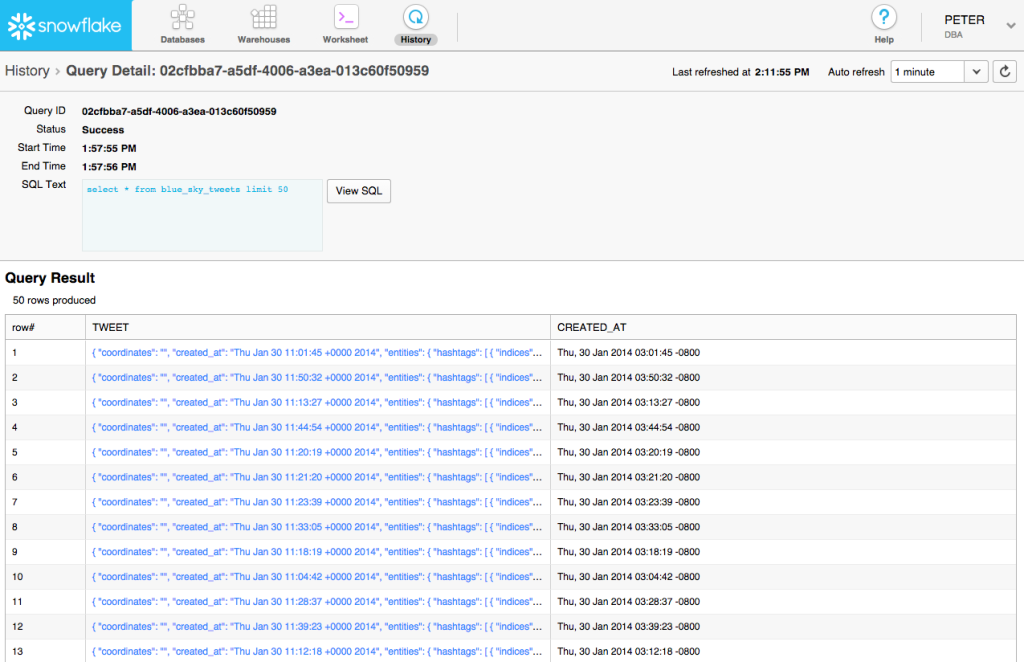
Task: Open the tweet JSON in row 1
Action: tap(317, 352)
